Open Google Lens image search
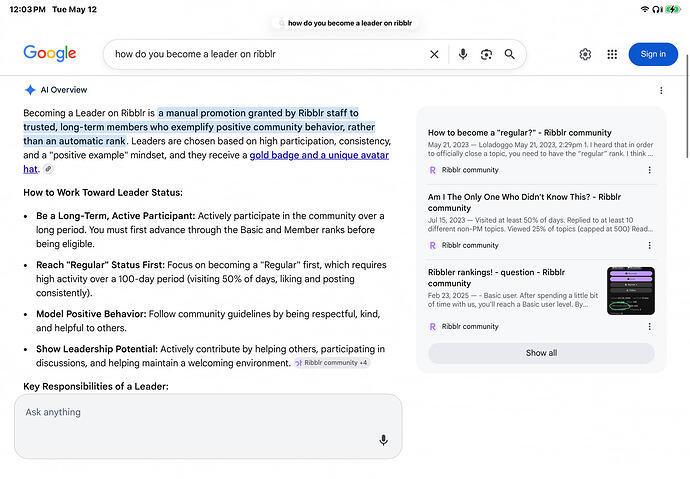 point(486,54)
